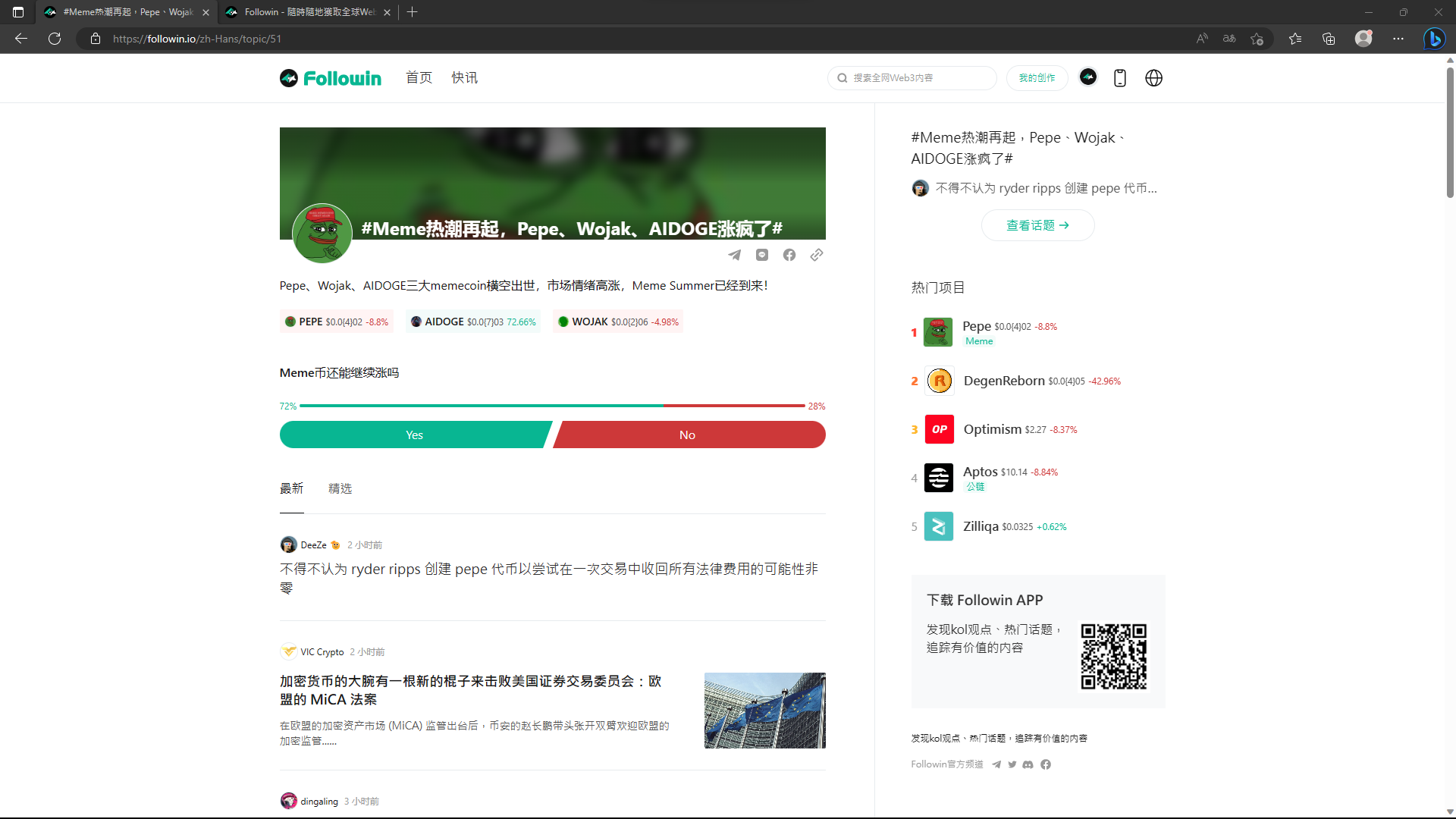Open browser settings and more menu

(1398, 39)
